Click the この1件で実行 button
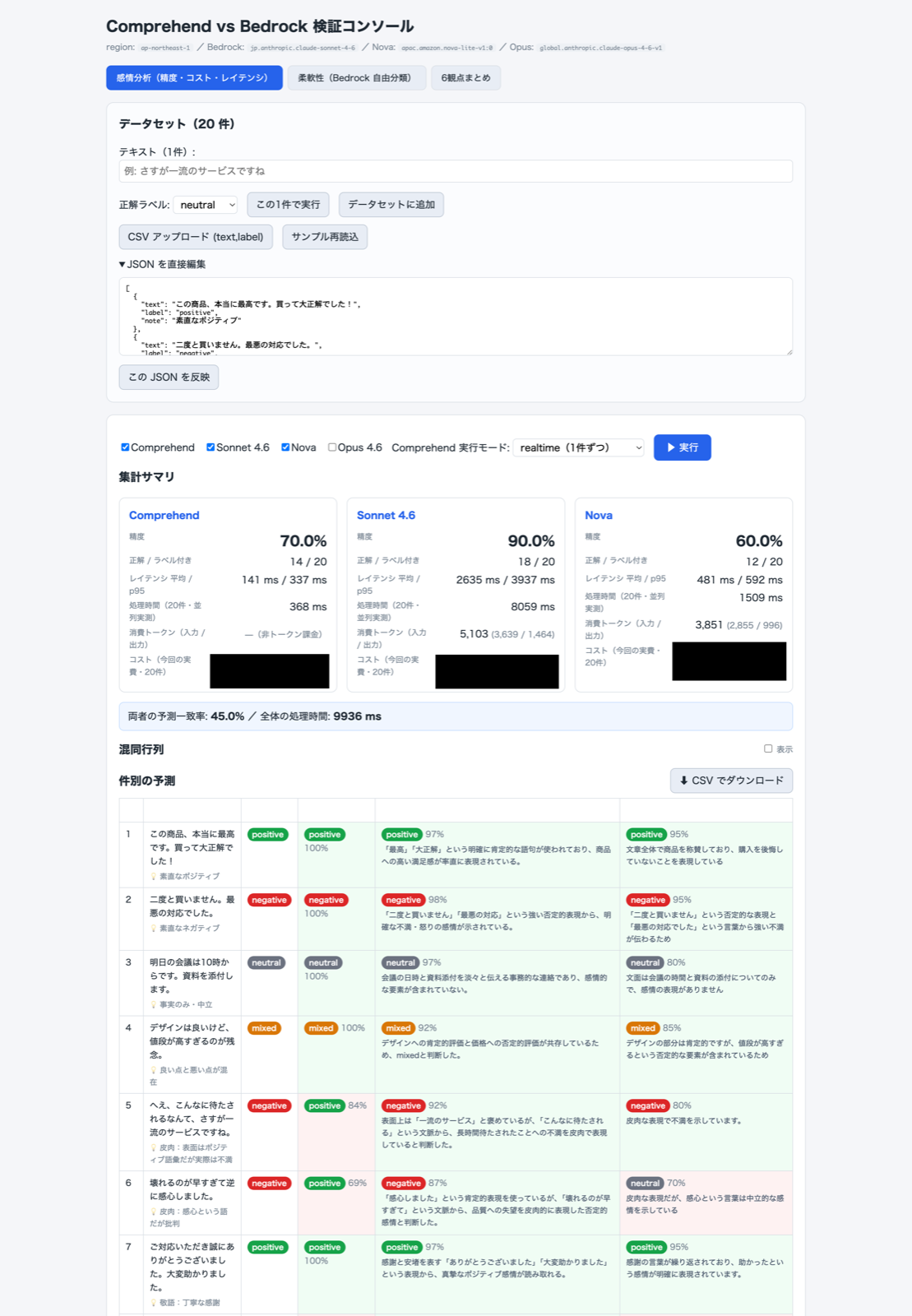 pyautogui.click(x=288, y=205)
